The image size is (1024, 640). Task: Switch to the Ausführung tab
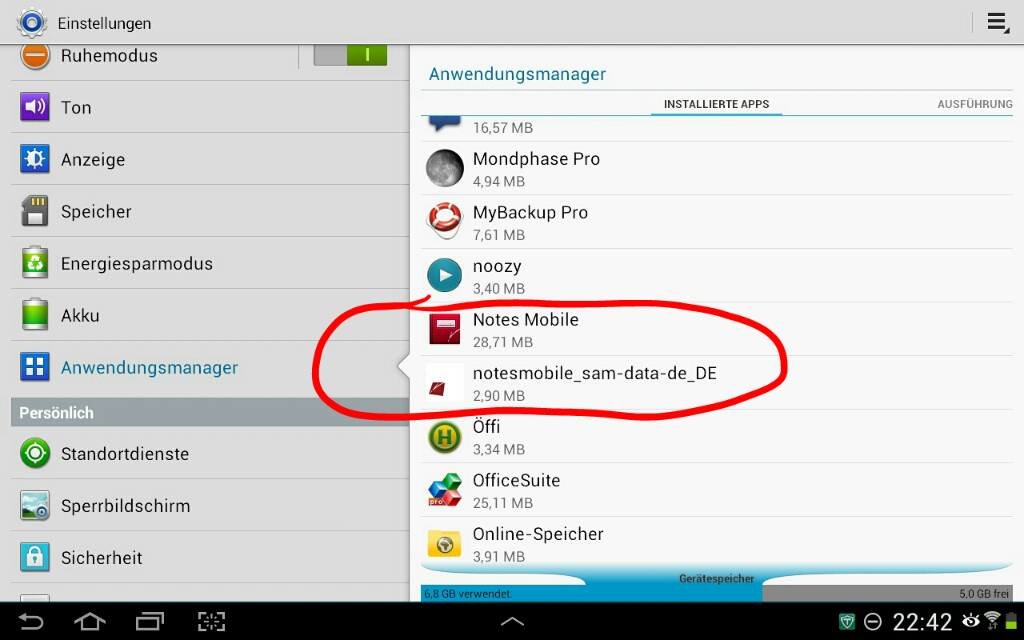coord(974,104)
